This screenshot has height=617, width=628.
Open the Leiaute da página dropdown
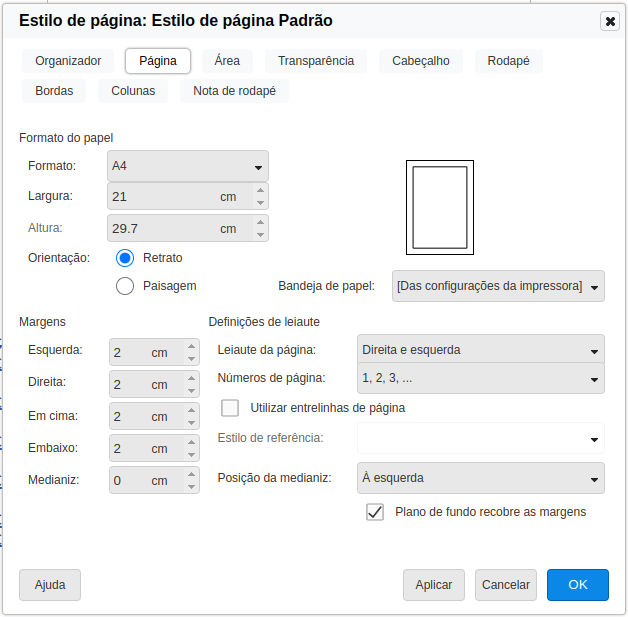tap(480, 350)
